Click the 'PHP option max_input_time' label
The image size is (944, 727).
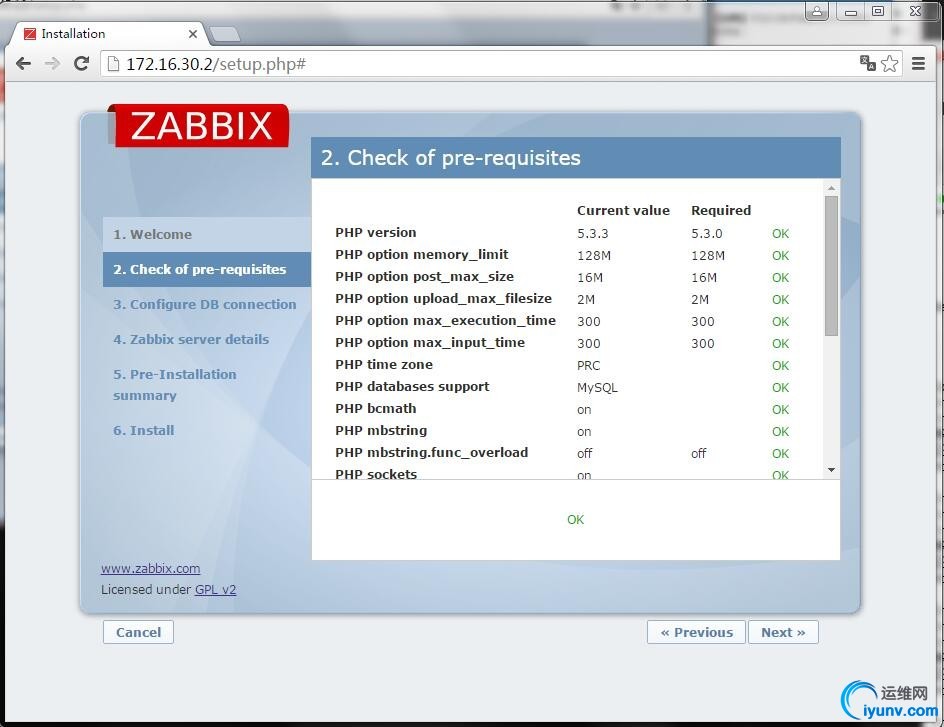click(430, 343)
